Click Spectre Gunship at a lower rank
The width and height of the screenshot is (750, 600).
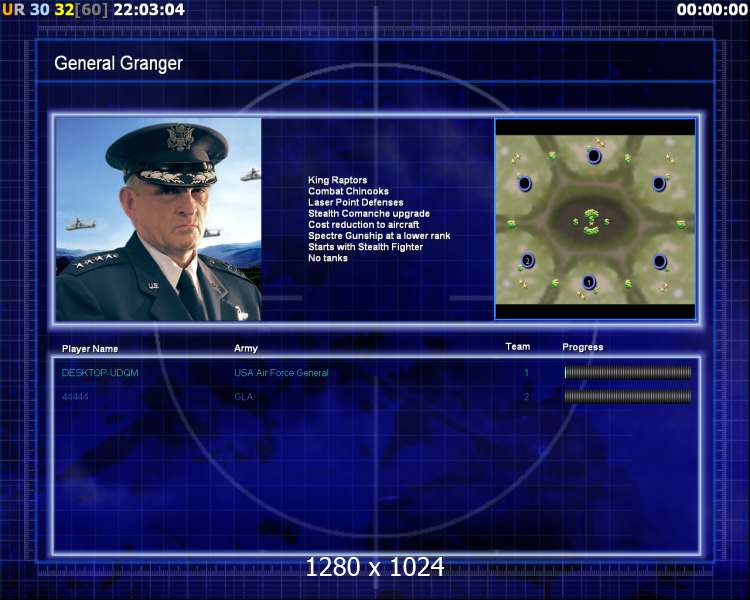pyautogui.click(x=379, y=236)
